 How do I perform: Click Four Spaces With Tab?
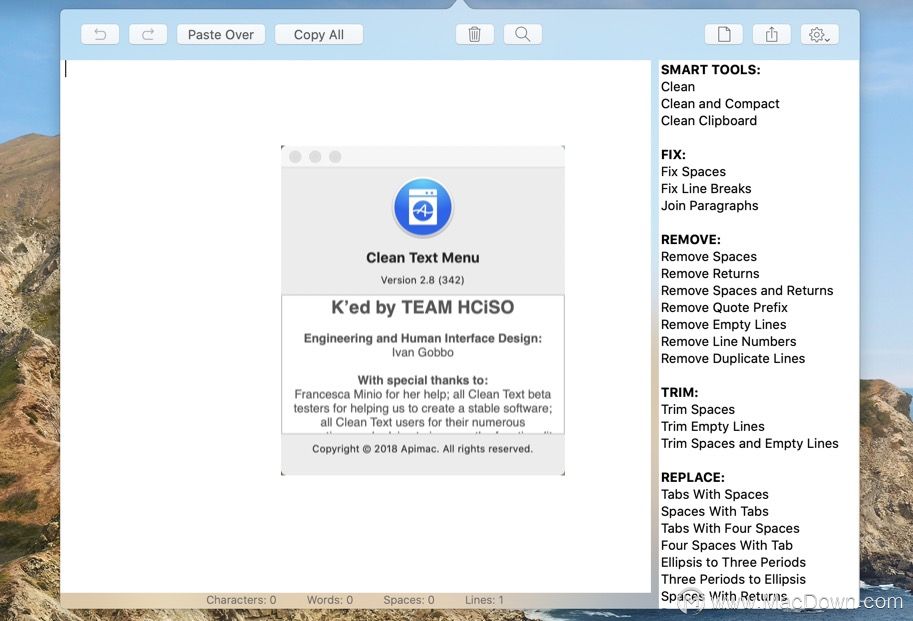coord(726,545)
